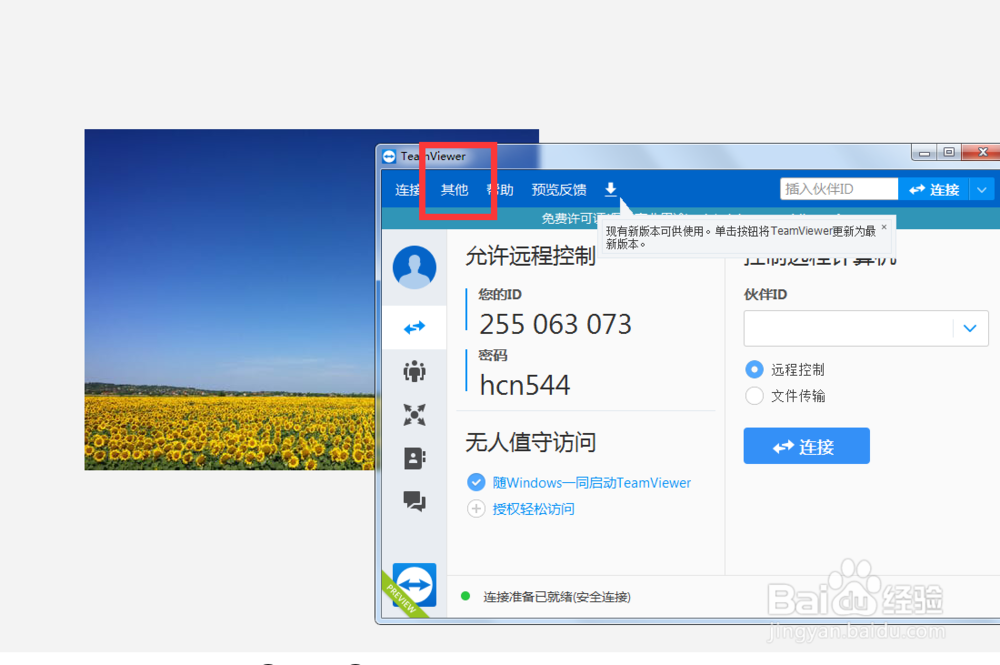The image size is (1000, 665).
Task: Open the 预览反馈 menu
Action: [559, 190]
